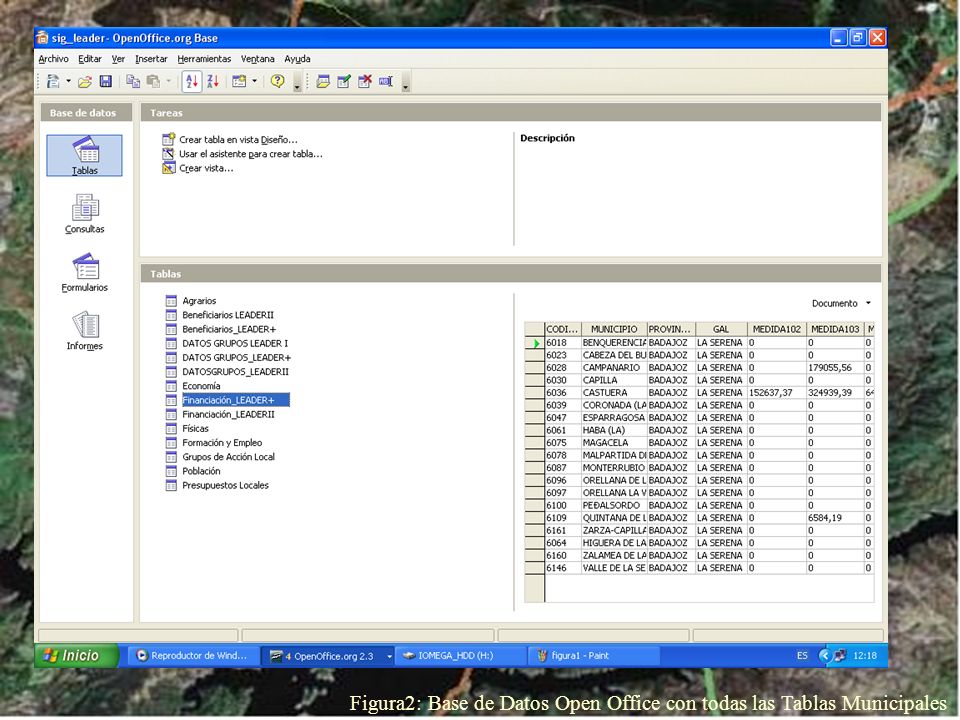Viewport: 960px width, 720px height.
Task: Select the Beneficiarios LEADERII table
Action: pos(220,315)
